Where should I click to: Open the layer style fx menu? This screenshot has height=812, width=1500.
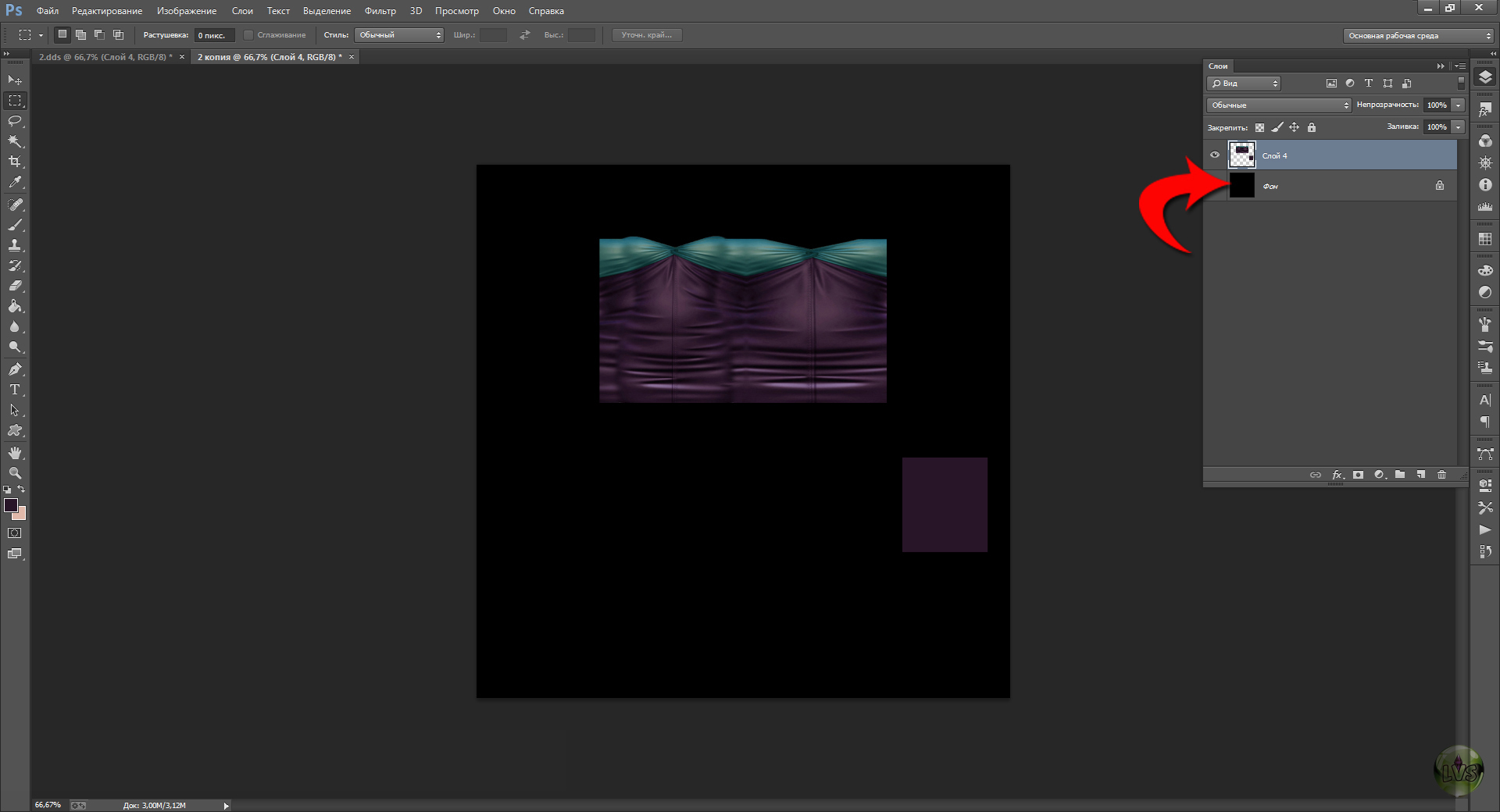click(x=1337, y=475)
